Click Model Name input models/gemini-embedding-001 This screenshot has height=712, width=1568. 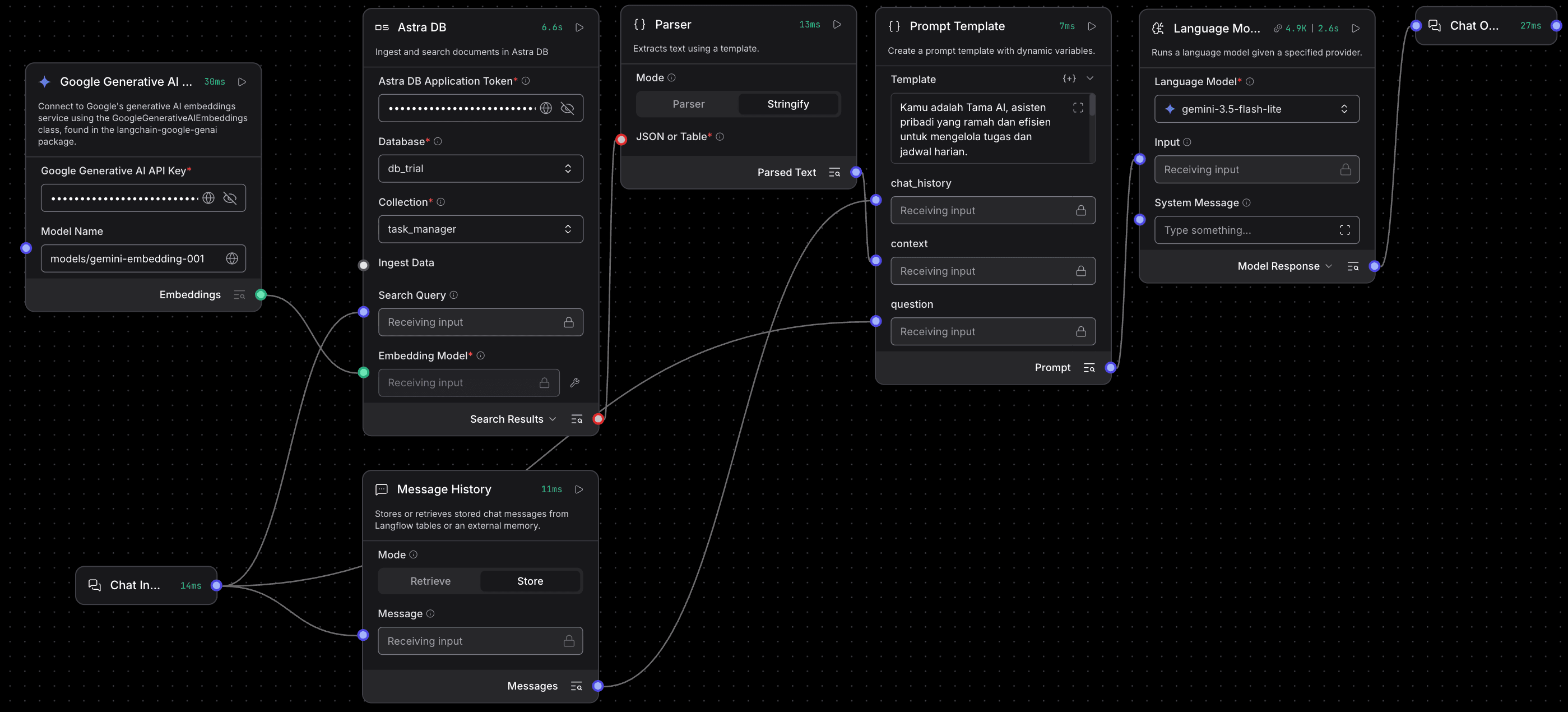(143, 259)
